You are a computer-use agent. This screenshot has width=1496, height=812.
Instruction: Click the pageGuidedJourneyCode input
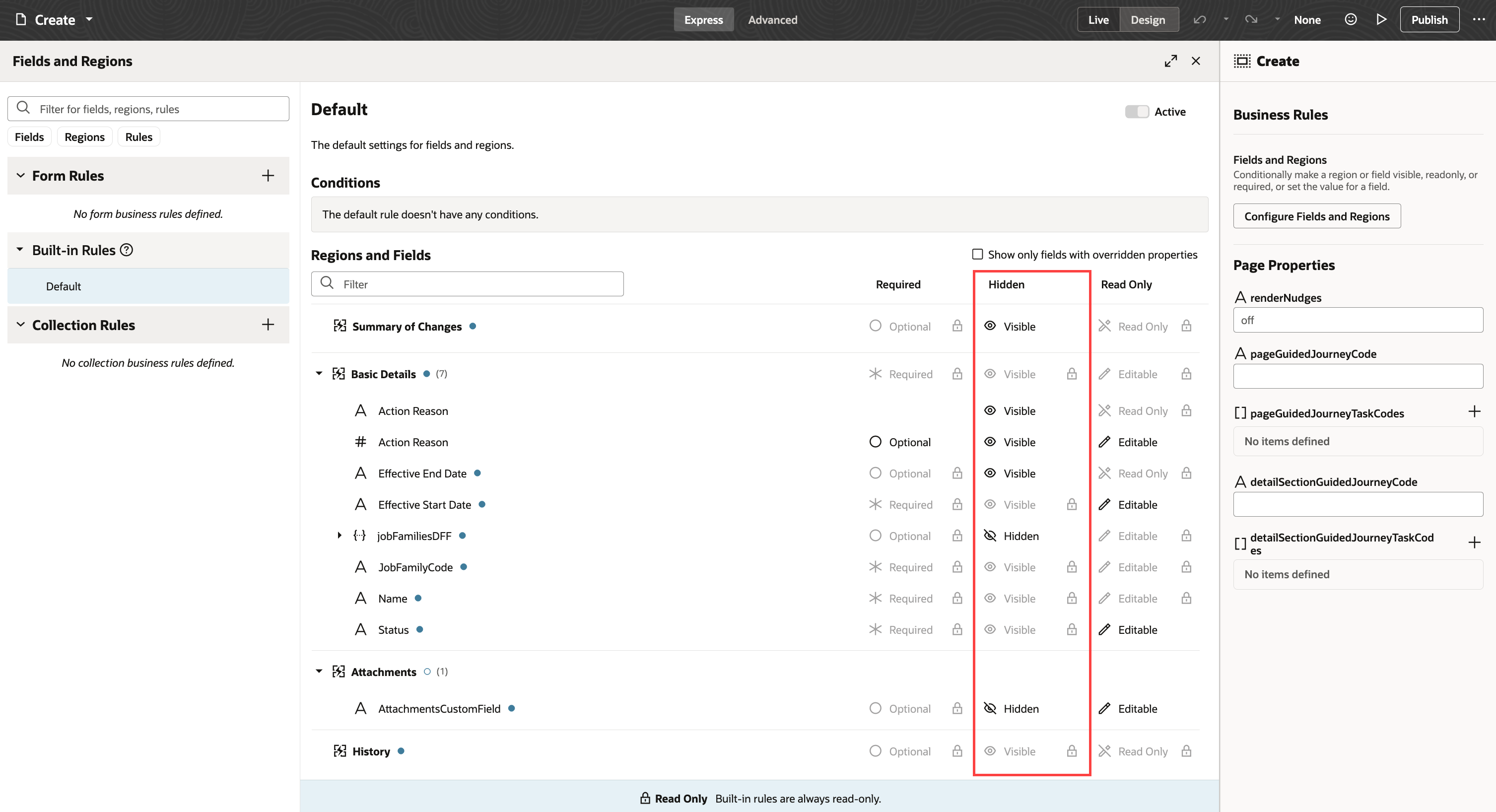[1358, 376]
